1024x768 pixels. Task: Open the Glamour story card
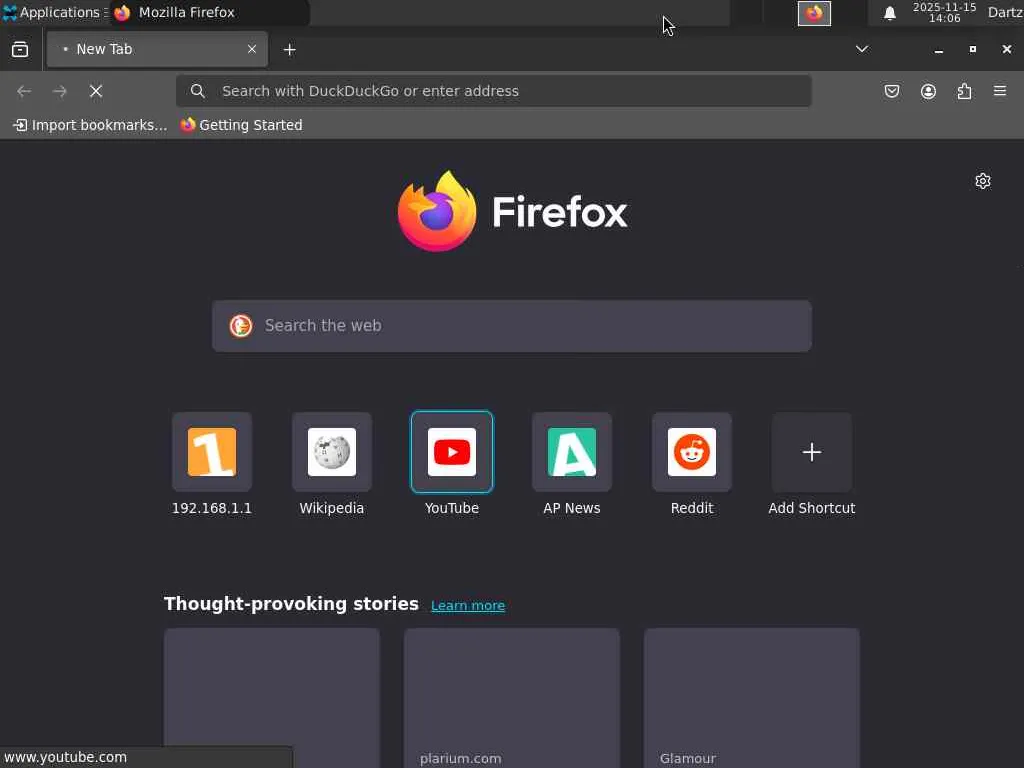click(x=752, y=698)
